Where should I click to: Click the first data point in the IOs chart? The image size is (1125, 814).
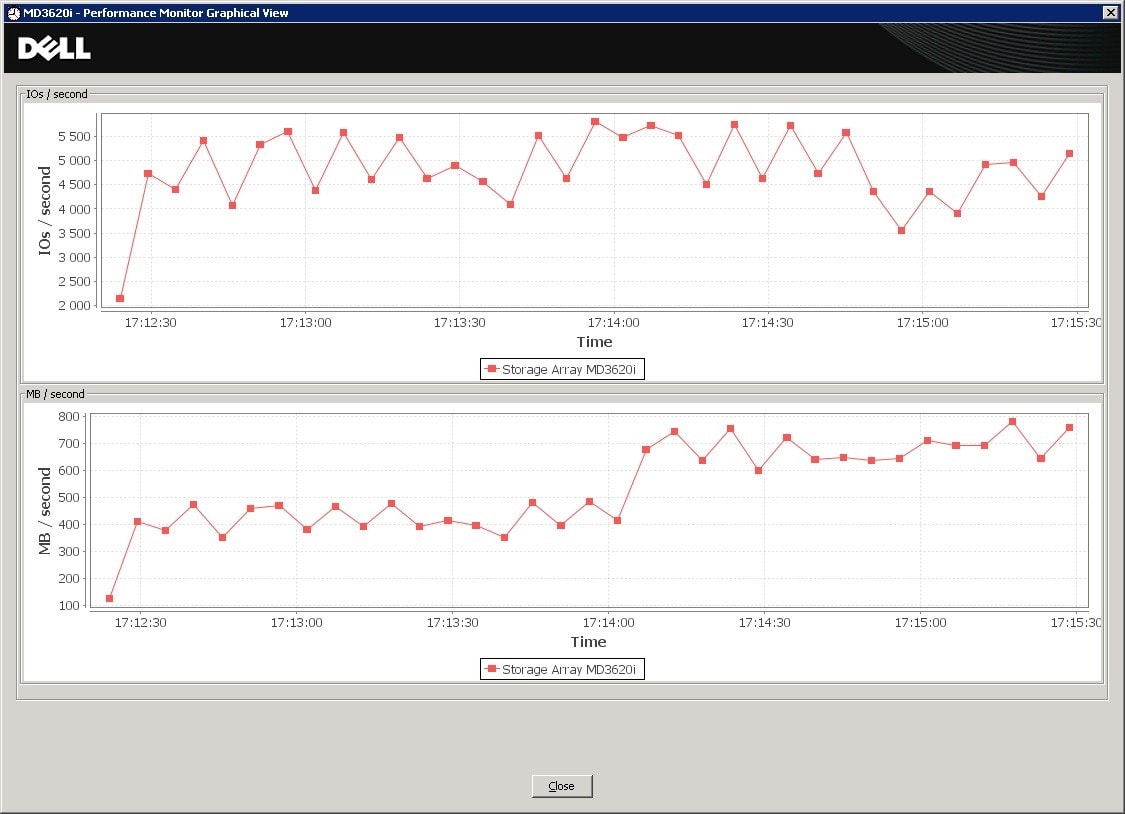click(120, 298)
